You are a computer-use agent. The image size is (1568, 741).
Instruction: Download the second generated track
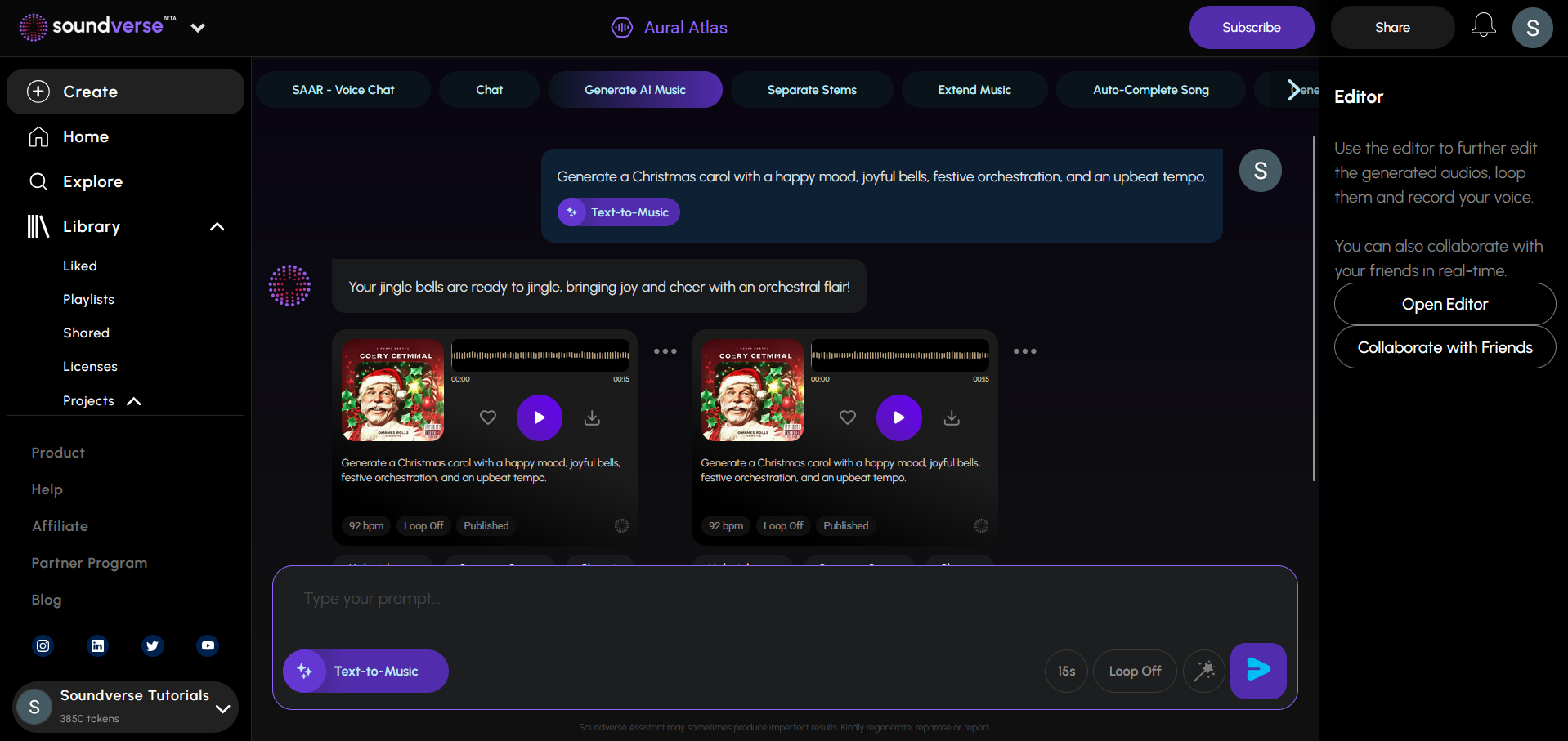click(x=952, y=417)
